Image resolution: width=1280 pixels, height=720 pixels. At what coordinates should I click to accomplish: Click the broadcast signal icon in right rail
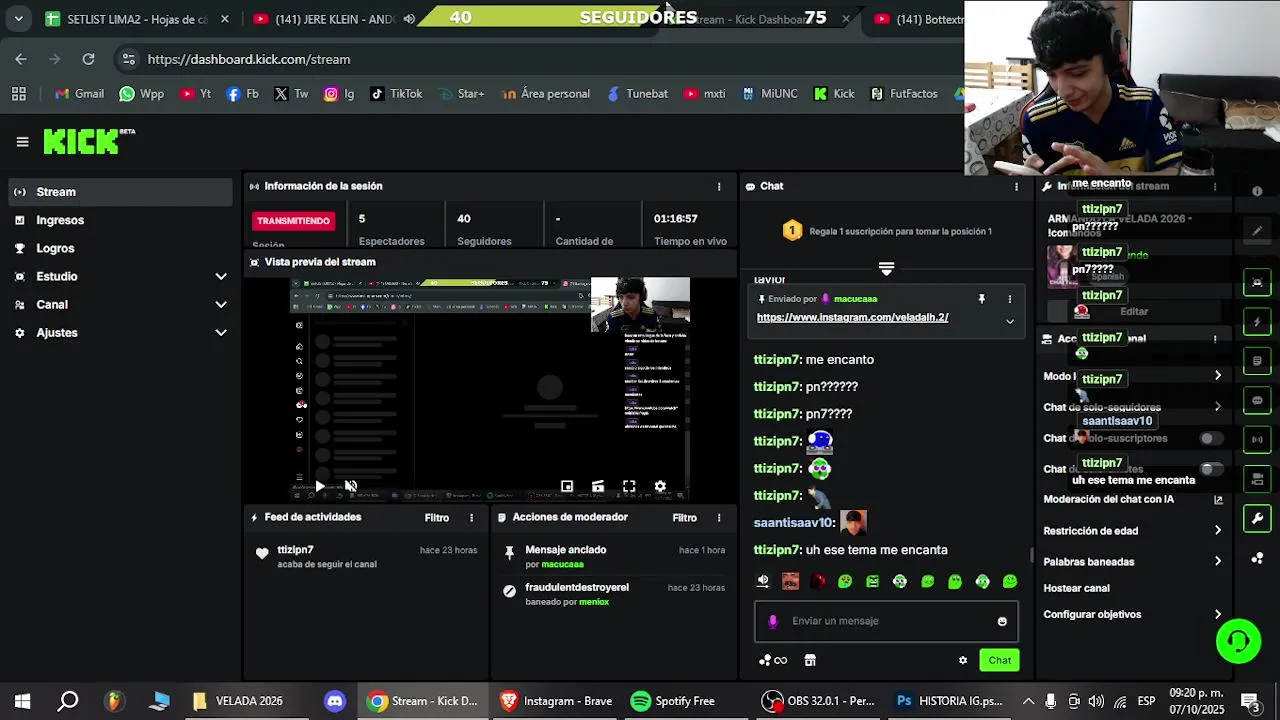click(1257, 439)
